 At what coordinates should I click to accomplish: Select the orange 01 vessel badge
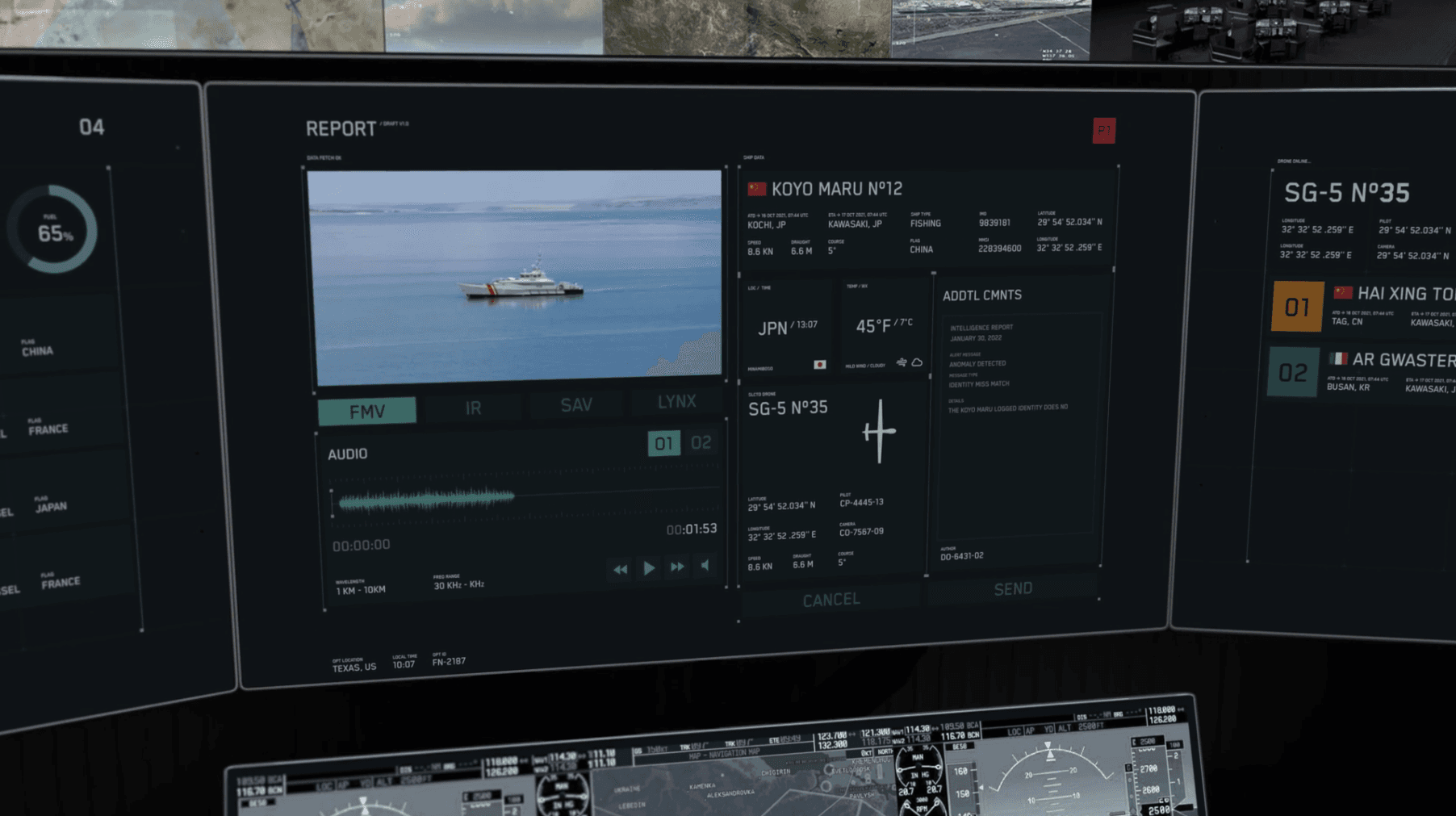click(x=1297, y=307)
